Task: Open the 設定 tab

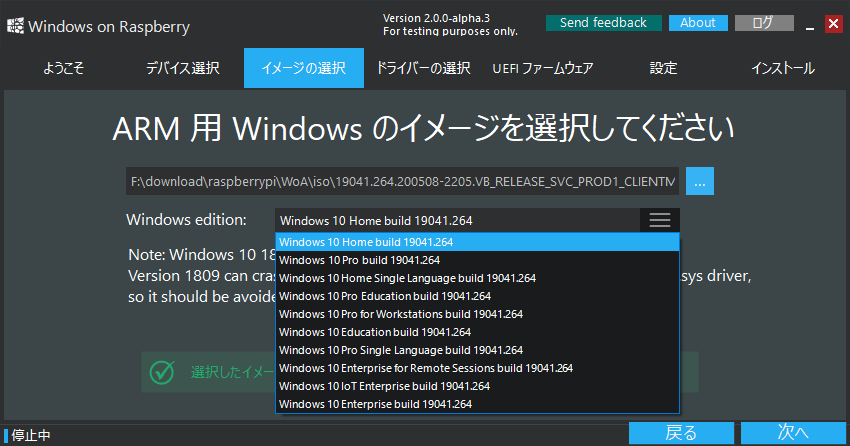Action: point(664,68)
